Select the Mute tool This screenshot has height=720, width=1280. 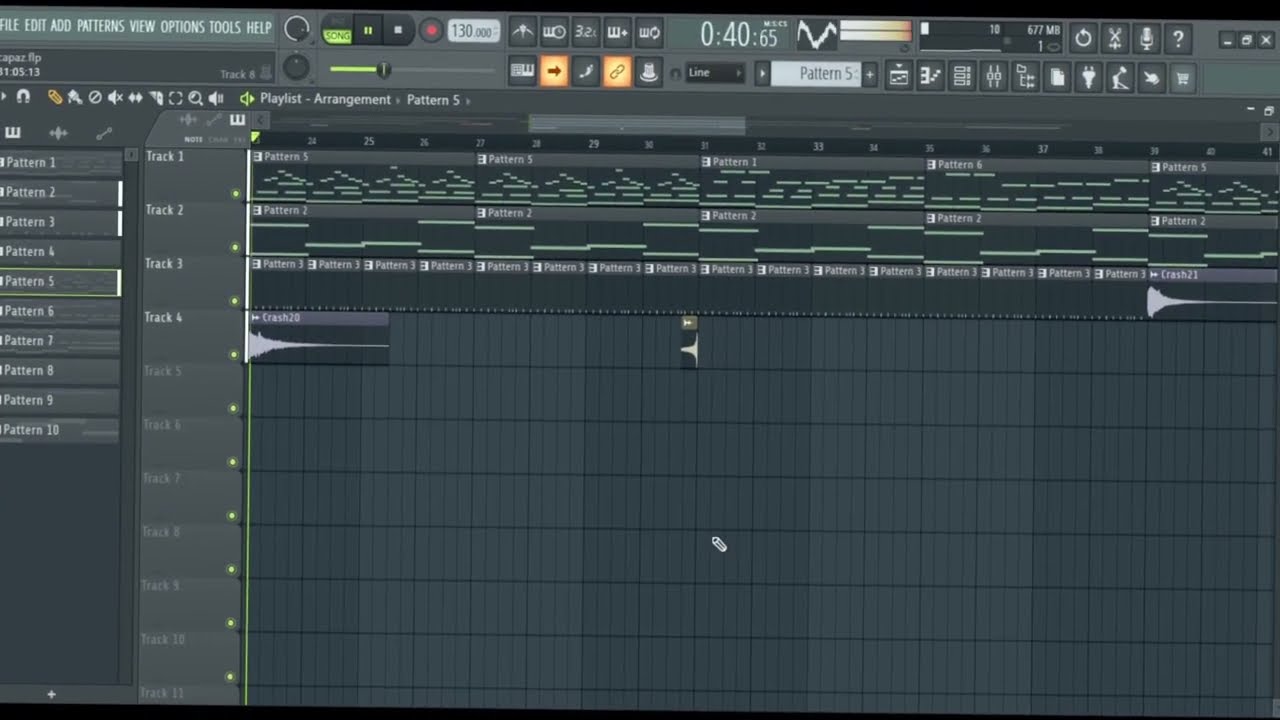coord(115,98)
